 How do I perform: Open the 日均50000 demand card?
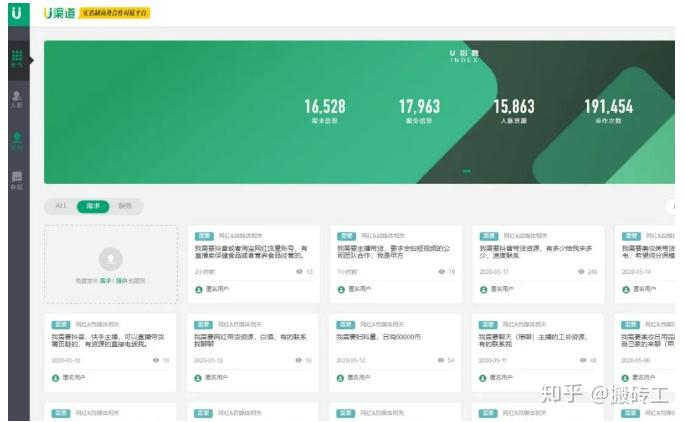coord(395,352)
